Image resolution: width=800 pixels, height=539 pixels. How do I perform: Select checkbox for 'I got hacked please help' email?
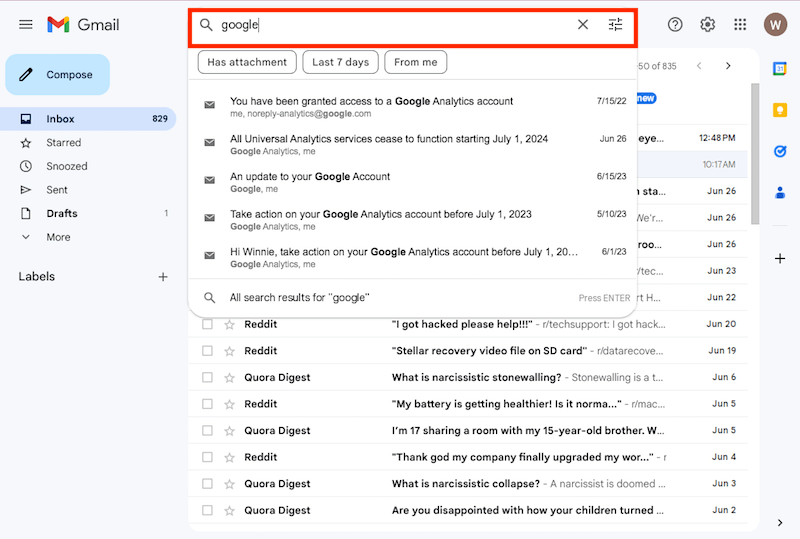[207, 324]
